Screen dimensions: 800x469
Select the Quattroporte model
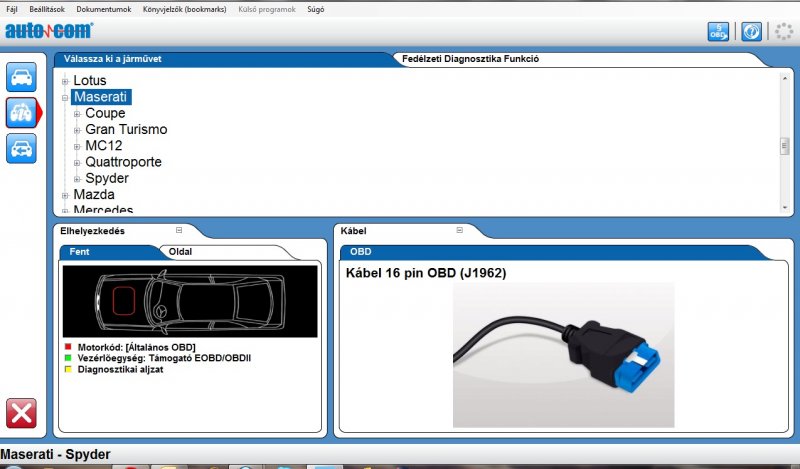click(123, 162)
